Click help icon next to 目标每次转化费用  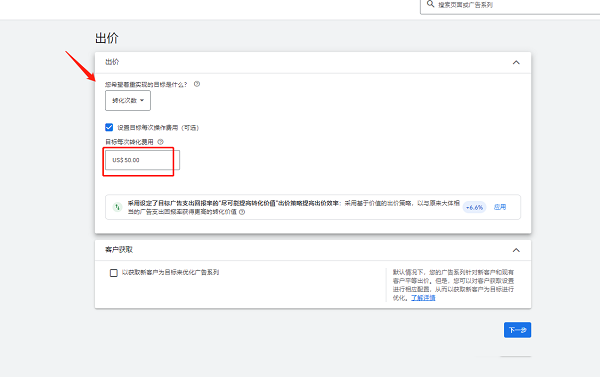coord(161,142)
